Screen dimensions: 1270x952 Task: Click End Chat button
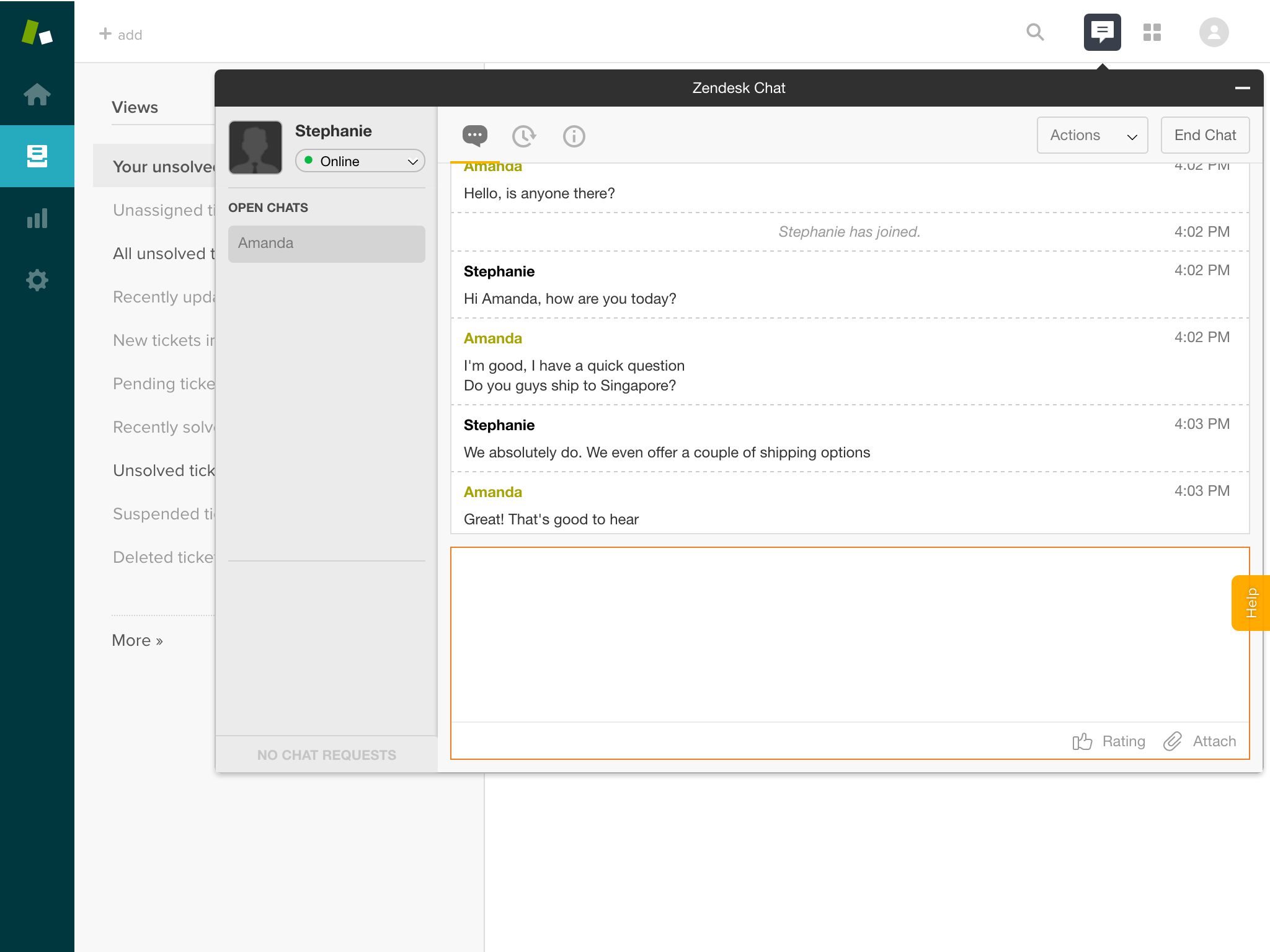(x=1204, y=135)
